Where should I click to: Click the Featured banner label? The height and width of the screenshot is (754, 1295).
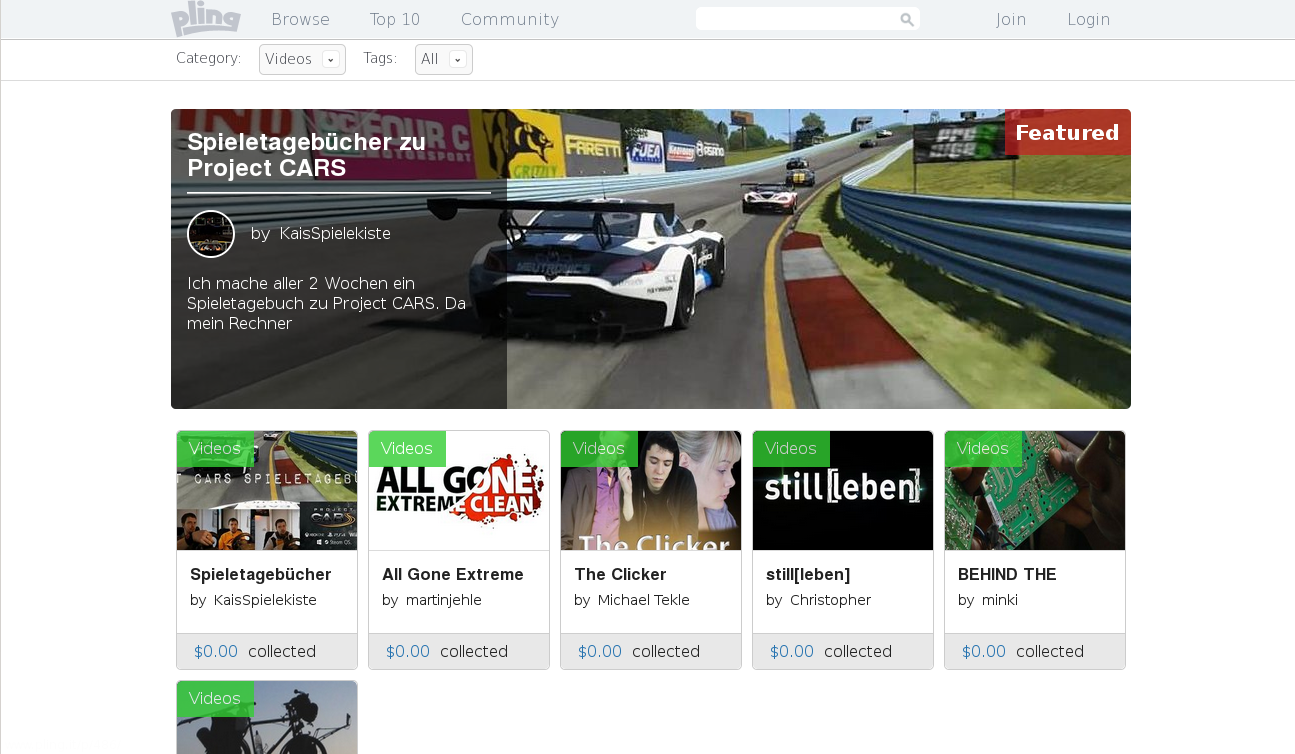pos(1067,133)
